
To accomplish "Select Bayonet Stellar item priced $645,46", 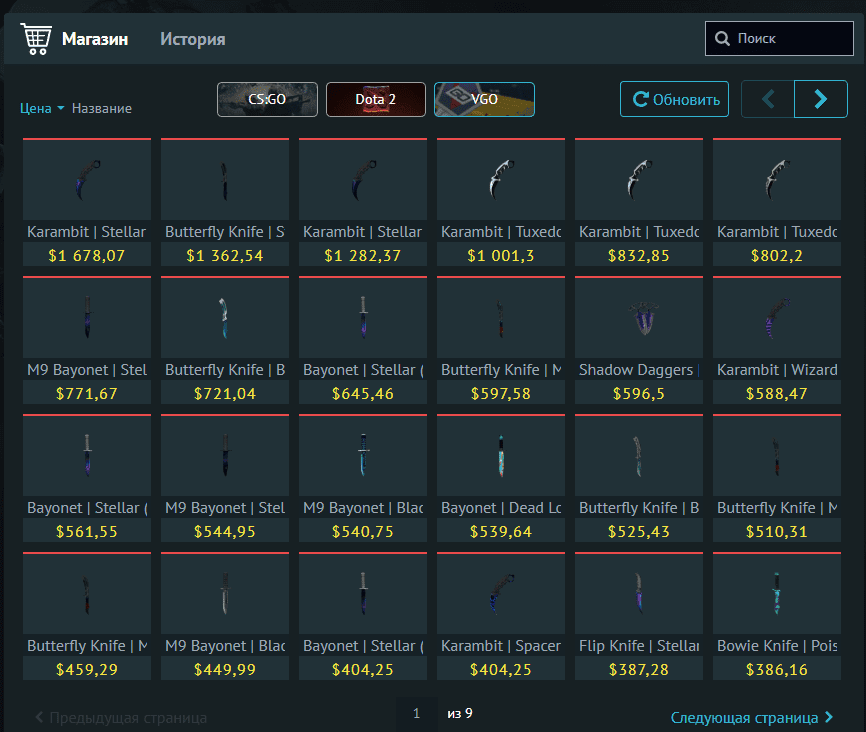I will pyautogui.click(x=363, y=340).
